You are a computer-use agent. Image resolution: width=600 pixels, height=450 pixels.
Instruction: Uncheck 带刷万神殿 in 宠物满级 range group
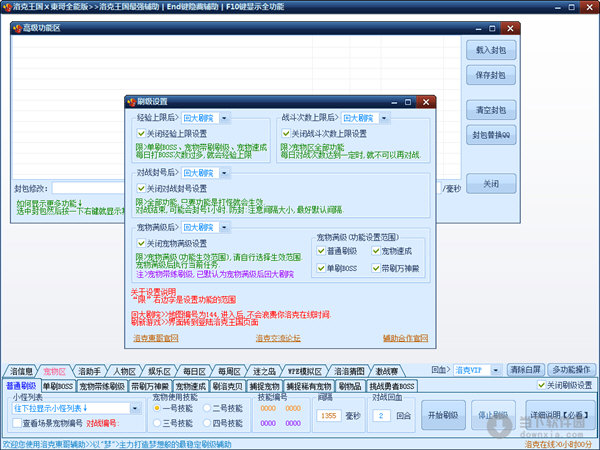(x=376, y=268)
